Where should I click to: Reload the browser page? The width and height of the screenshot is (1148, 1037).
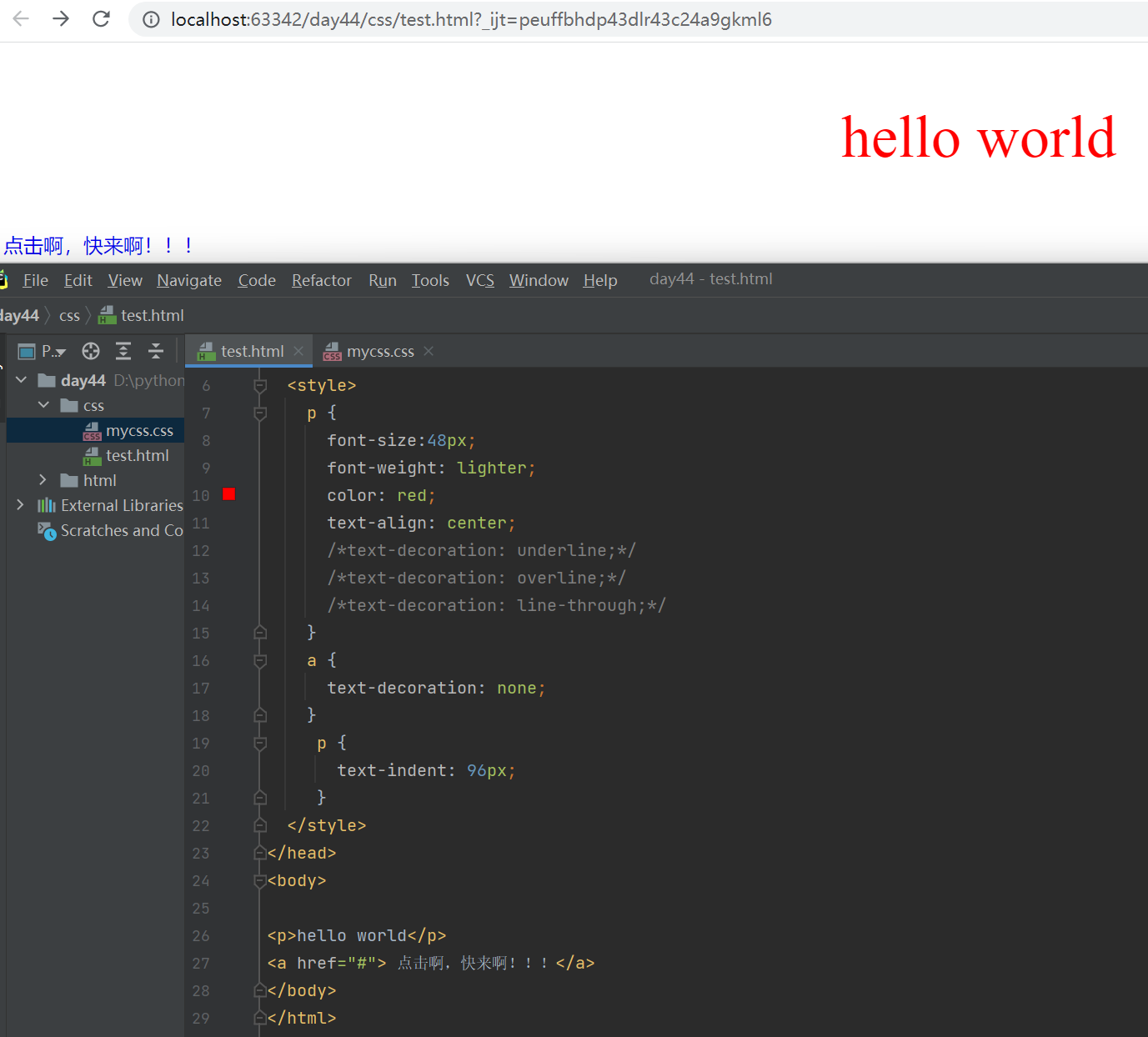coord(101,19)
